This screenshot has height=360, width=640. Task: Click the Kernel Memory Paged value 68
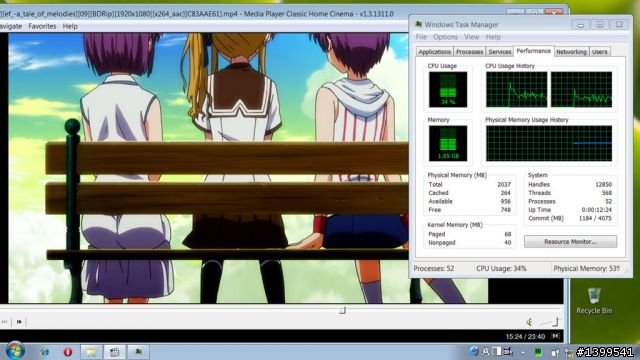coord(507,234)
